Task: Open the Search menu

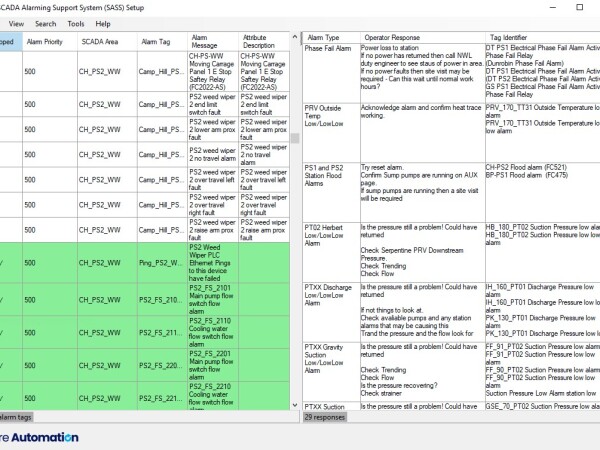Action: [46, 24]
